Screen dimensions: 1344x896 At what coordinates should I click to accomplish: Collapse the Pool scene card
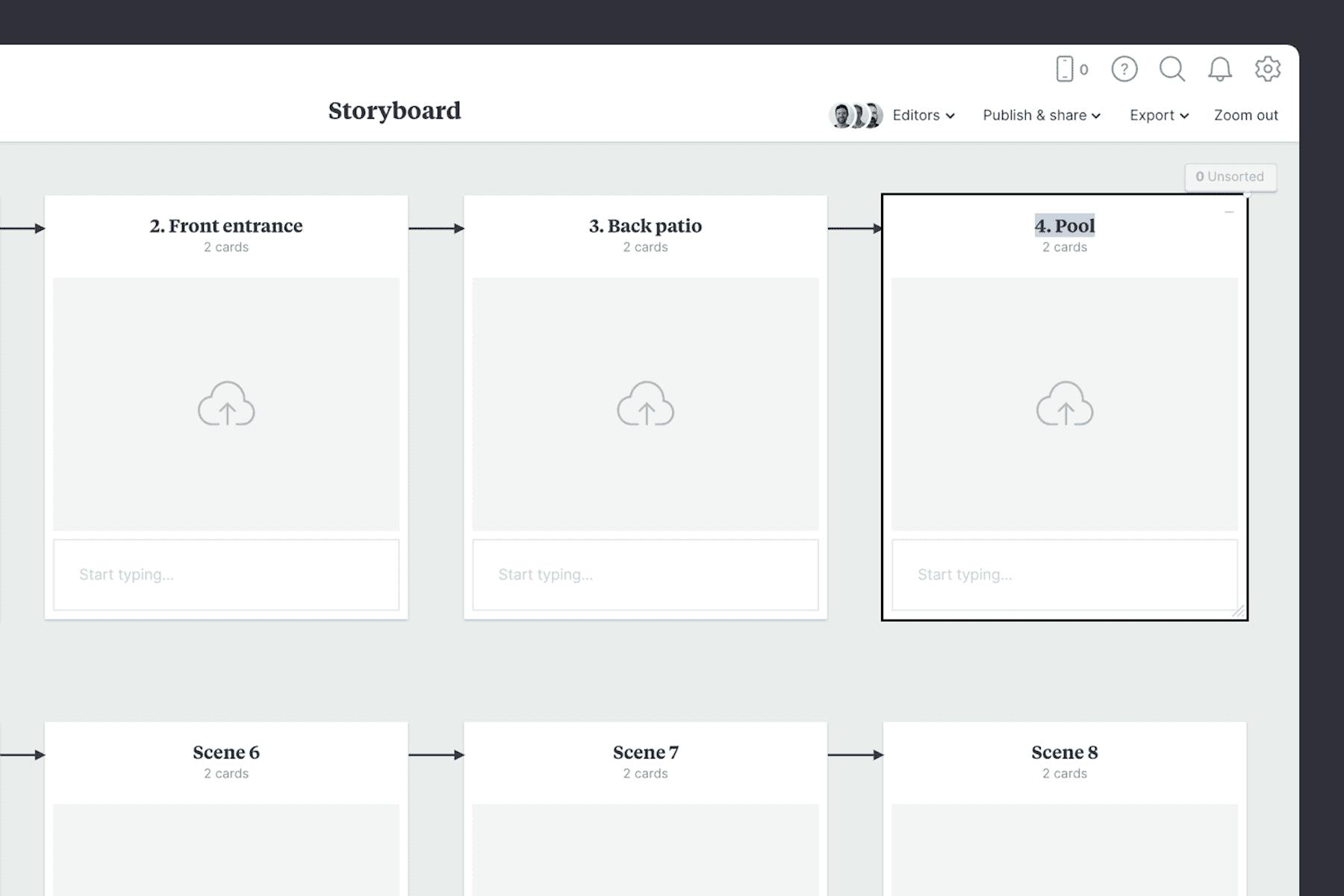click(x=1229, y=212)
